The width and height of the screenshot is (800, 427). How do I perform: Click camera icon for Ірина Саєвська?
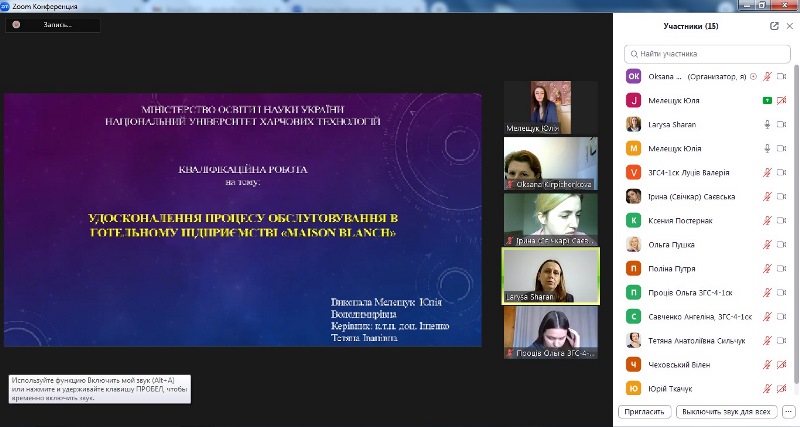pyautogui.click(x=781, y=196)
